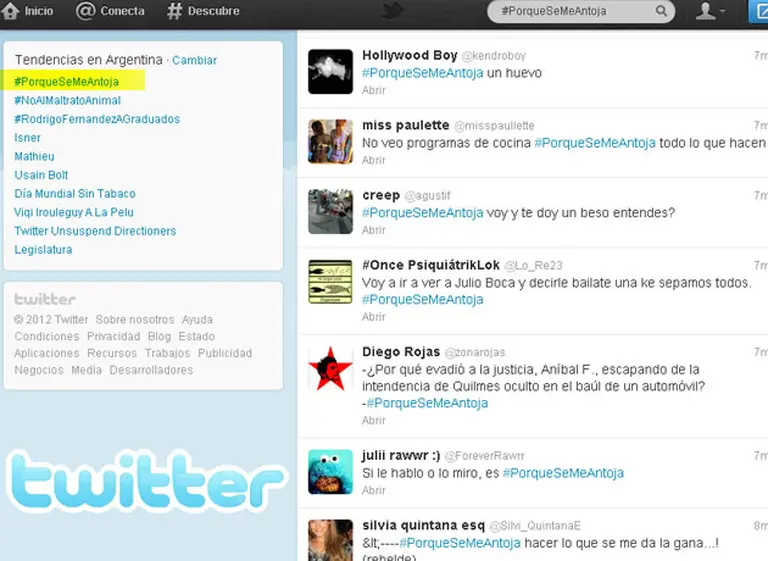The height and width of the screenshot is (561, 768).
Task: Open @ForeverRawrr username
Action: coord(484,456)
